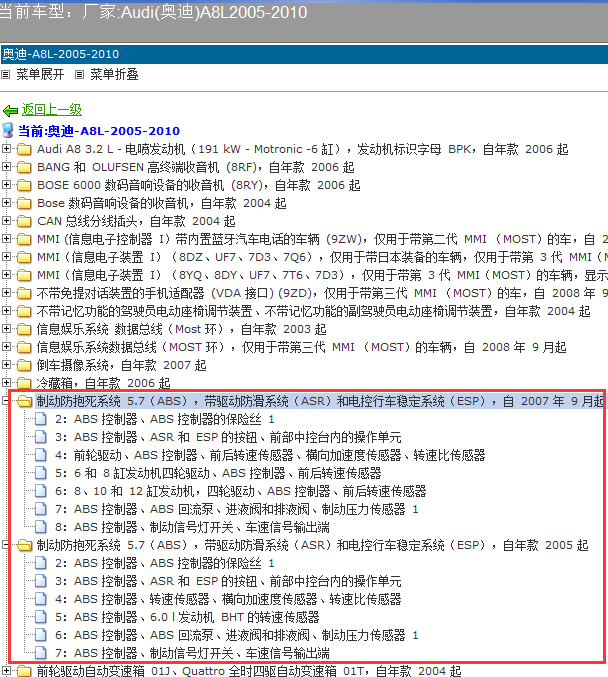Viewport: 608px width, 677px height.
Task: Click open folder icon of ABS 自年款 2005 row
Action: click(x=25, y=545)
